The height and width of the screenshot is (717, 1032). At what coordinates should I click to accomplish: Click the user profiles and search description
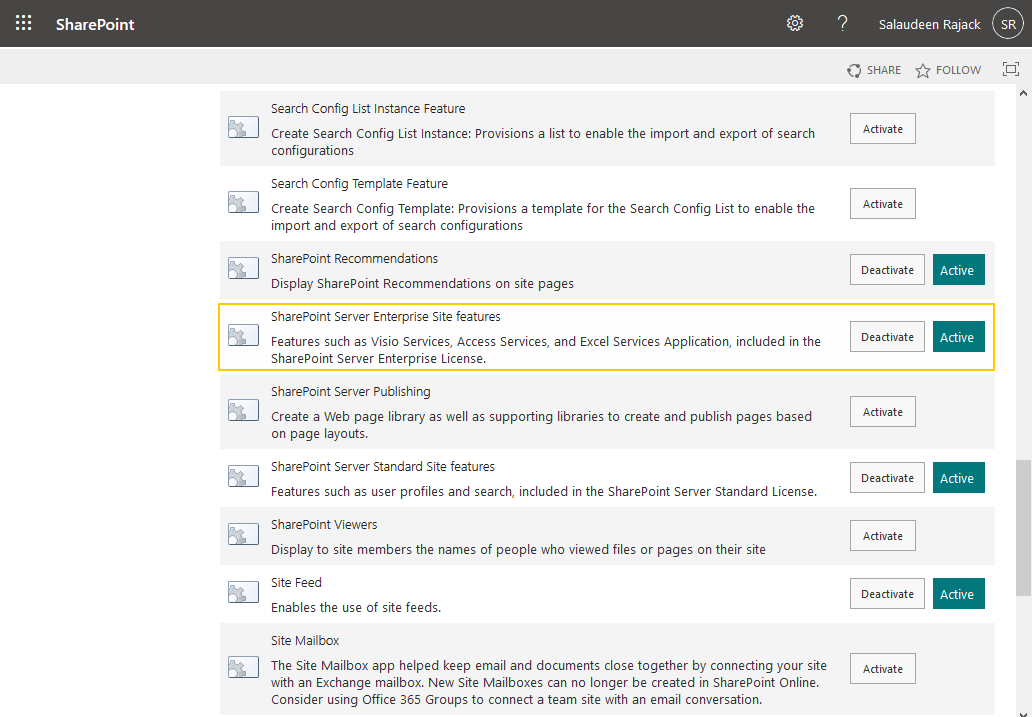click(x=544, y=492)
